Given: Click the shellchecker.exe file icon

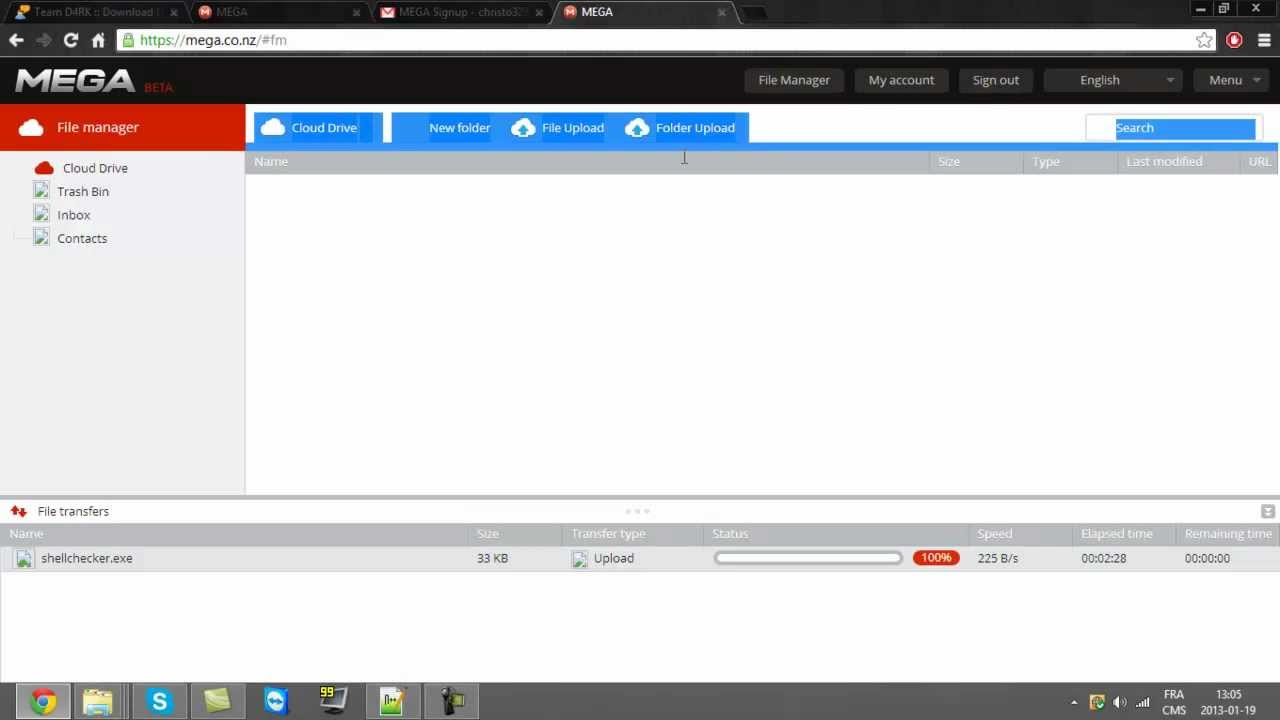Looking at the screenshot, I should (x=23, y=559).
